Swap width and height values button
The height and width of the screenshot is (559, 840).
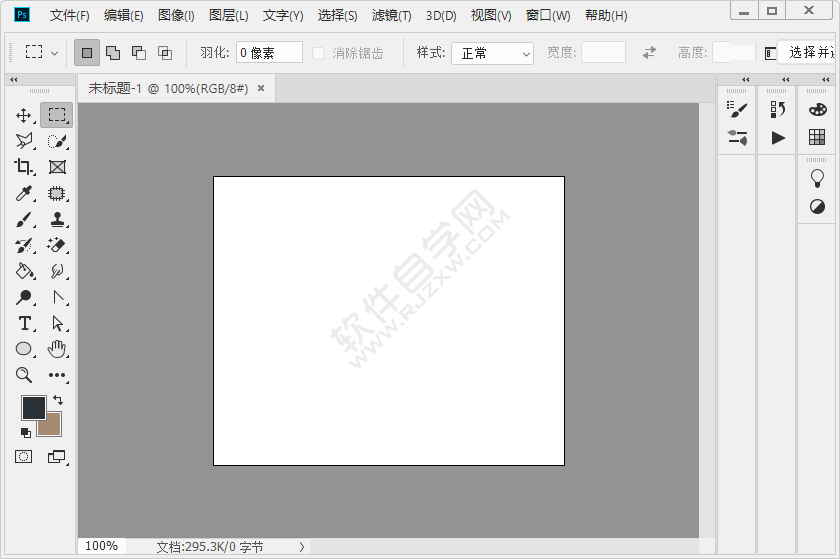click(x=649, y=53)
